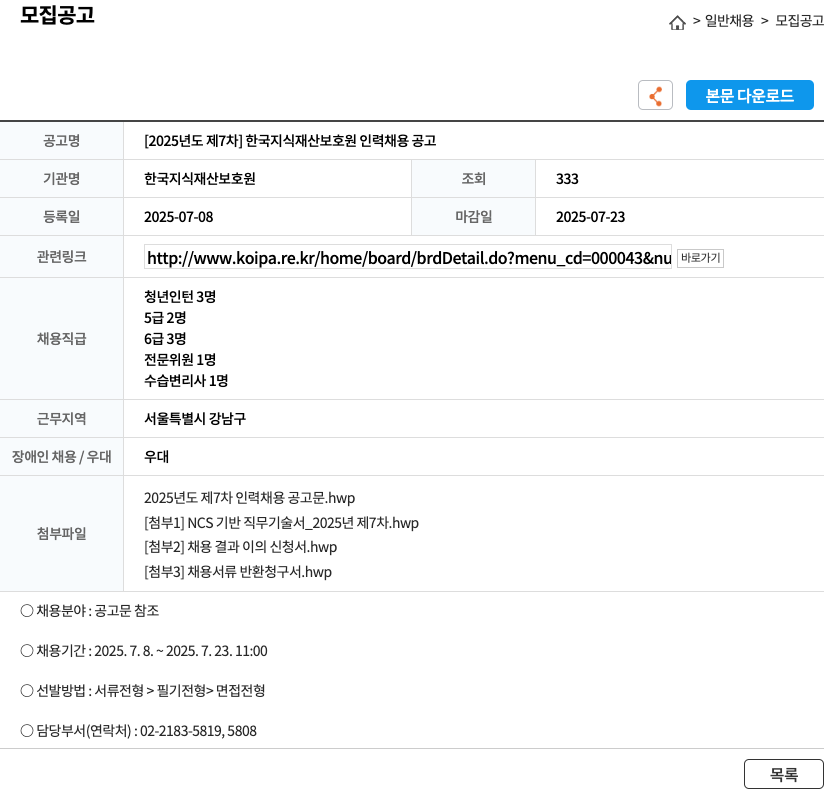The image size is (824, 789).
Task: Click the 등록일 row label
Action: coord(61,217)
